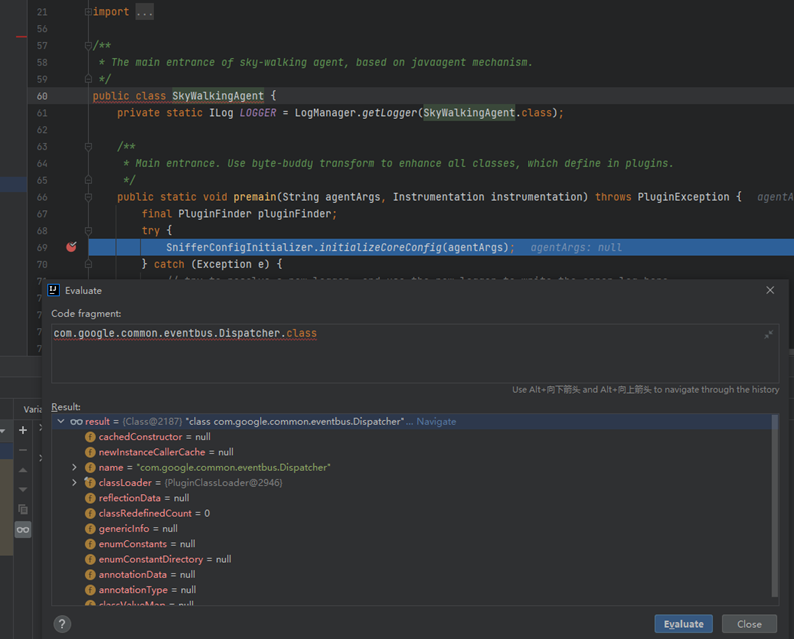Expand the folded import block
This screenshot has width=794, height=639.
(x=88, y=12)
